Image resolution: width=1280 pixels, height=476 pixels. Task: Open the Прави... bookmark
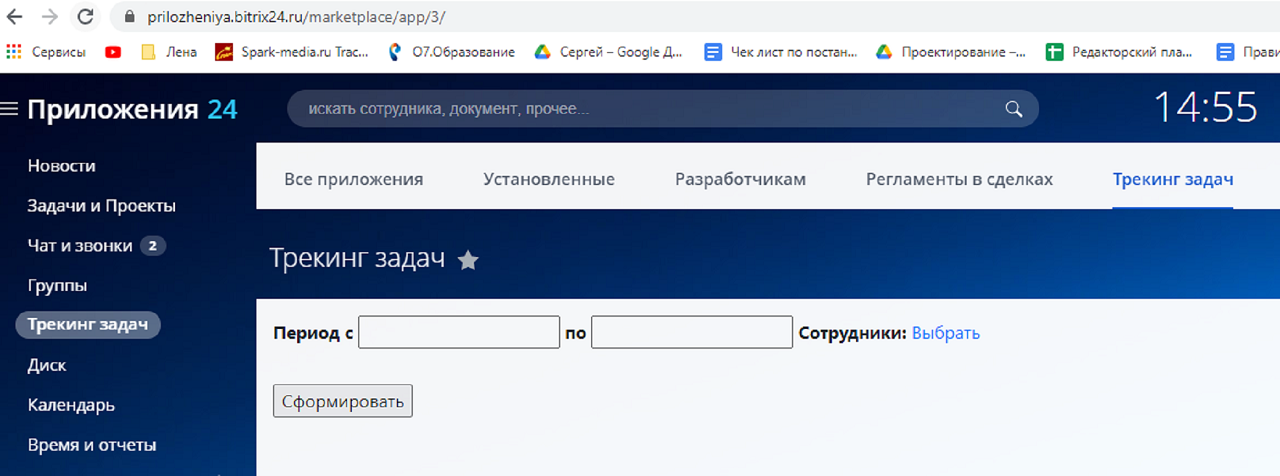(1248, 52)
